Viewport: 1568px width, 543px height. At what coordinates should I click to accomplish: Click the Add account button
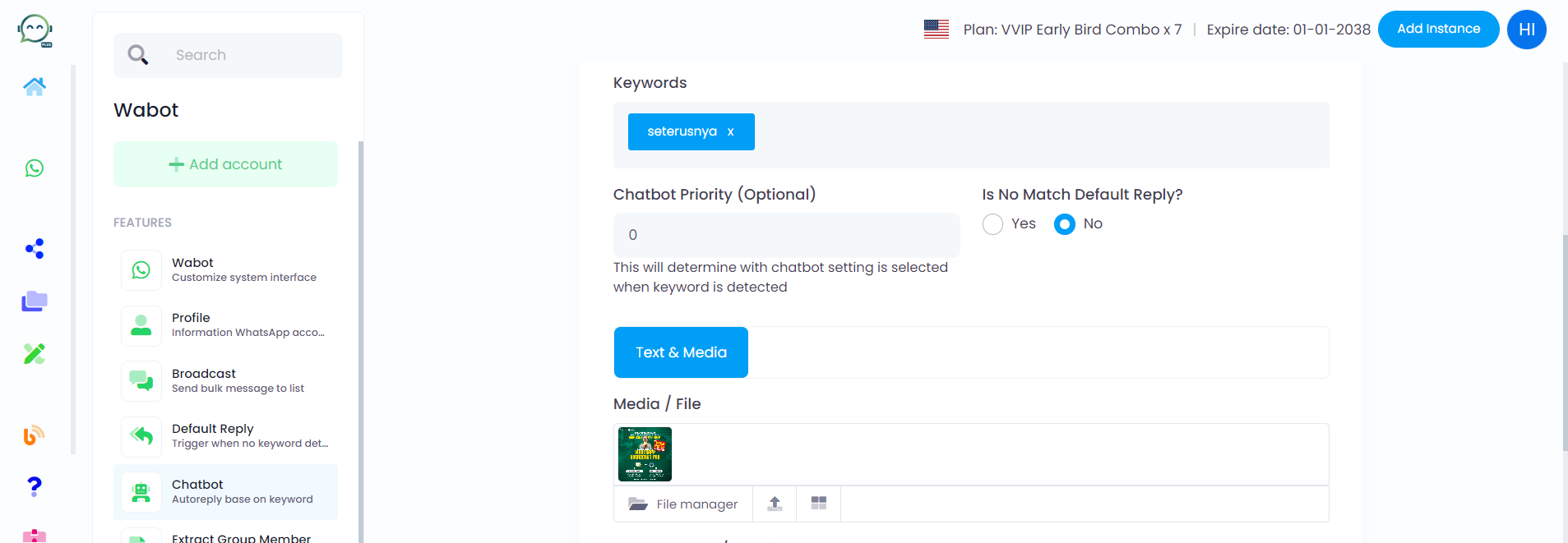point(224,163)
